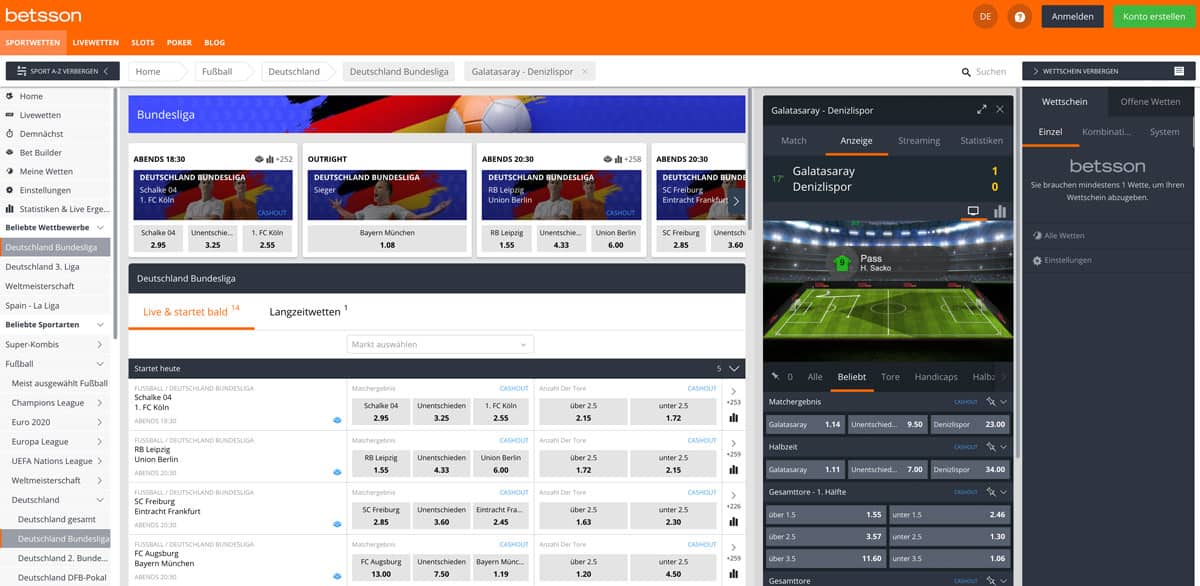The image size is (1200, 586).
Task: Select Bayern München odds 1.19 in list
Action: [x=501, y=567]
